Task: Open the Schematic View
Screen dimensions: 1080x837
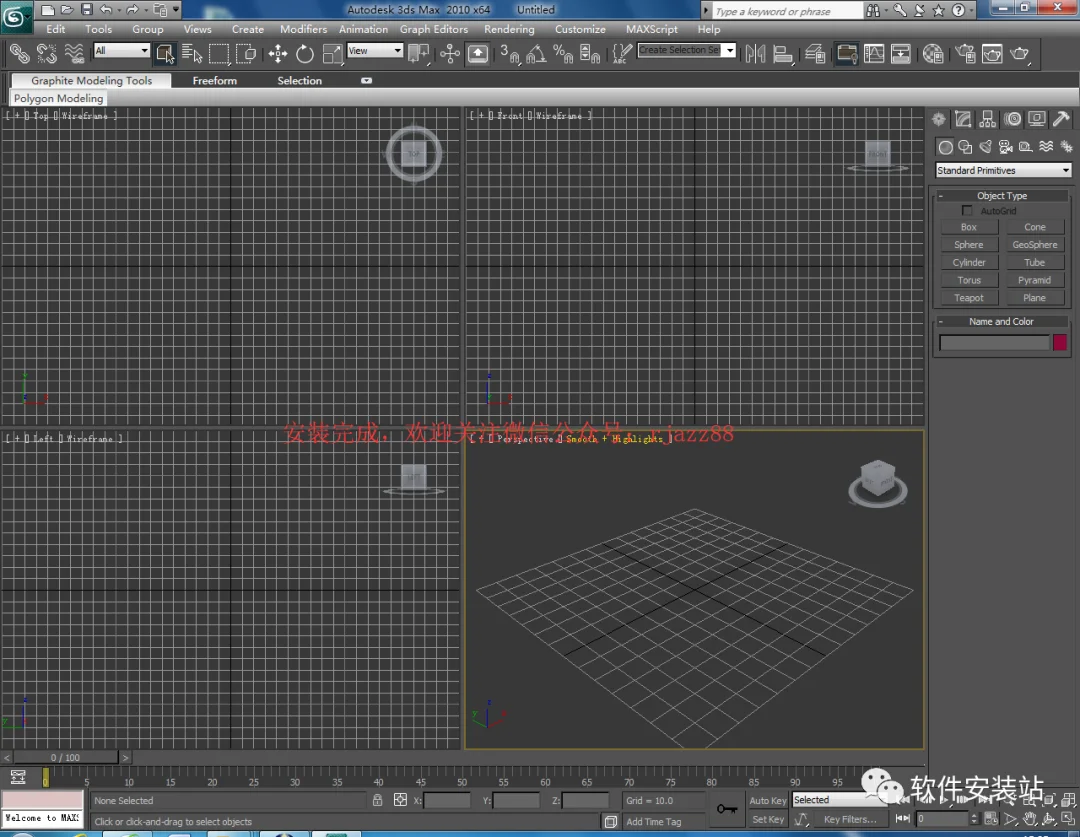Action: (x=901, y=54)
